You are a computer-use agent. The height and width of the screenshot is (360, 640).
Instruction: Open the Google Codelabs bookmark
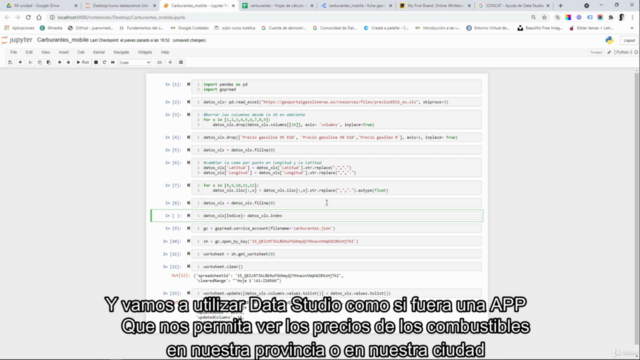[190, 28]
